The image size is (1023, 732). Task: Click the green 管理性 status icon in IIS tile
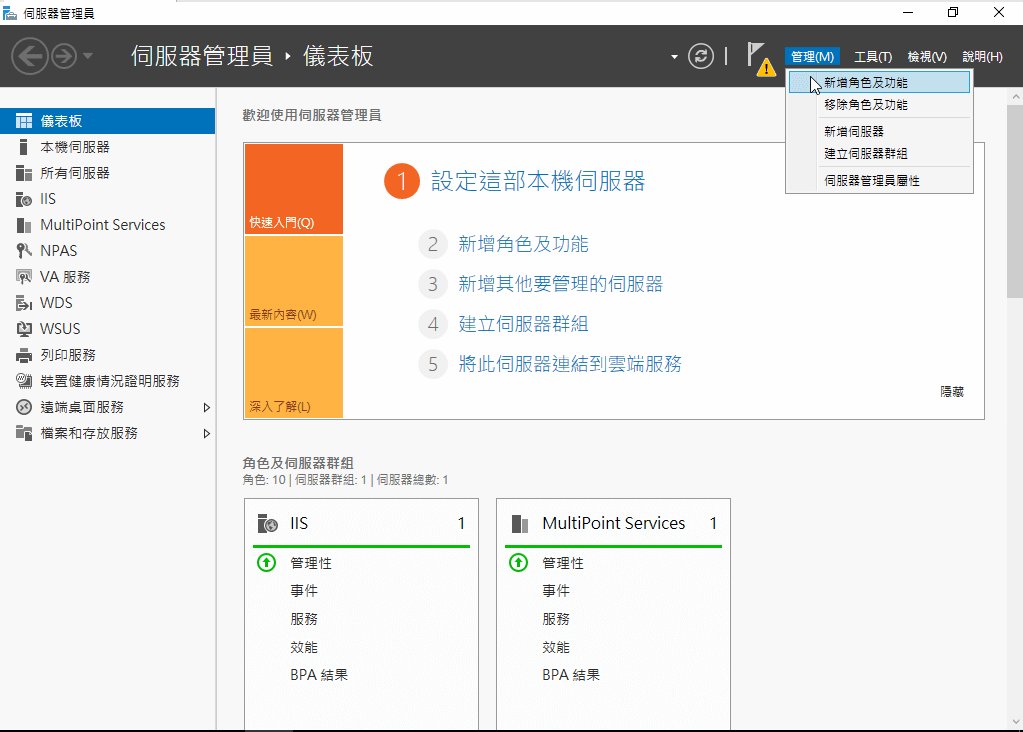coord(266,563)
